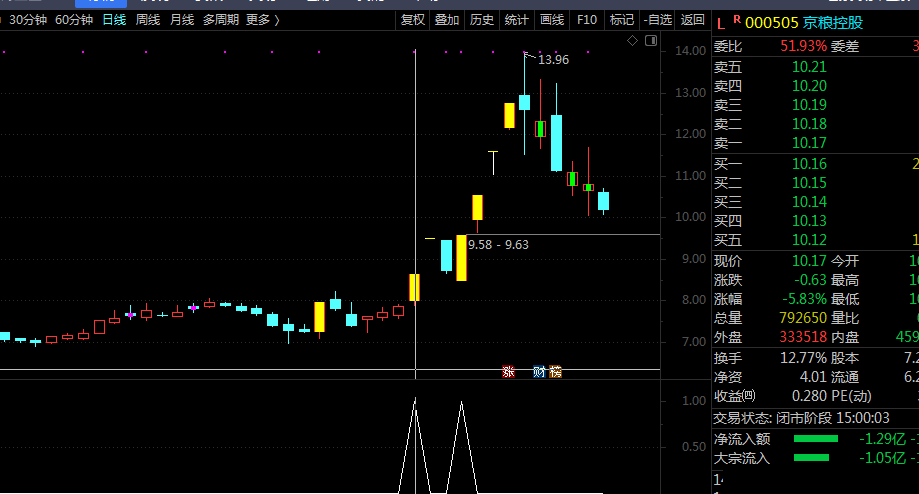Activate the 画线 drawing tools

pos(552,20)
